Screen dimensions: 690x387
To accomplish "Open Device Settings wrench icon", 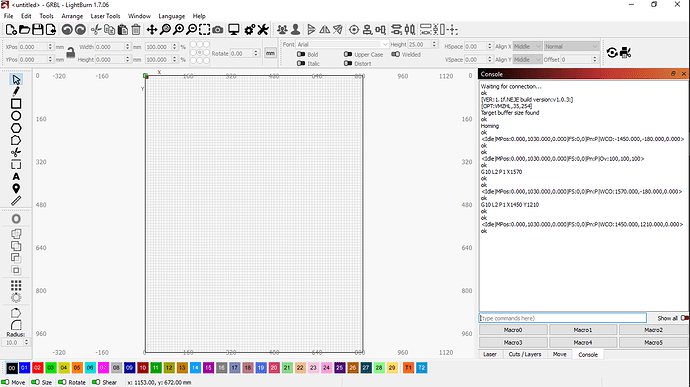I will pyautogui.click(x=263, y=30).
